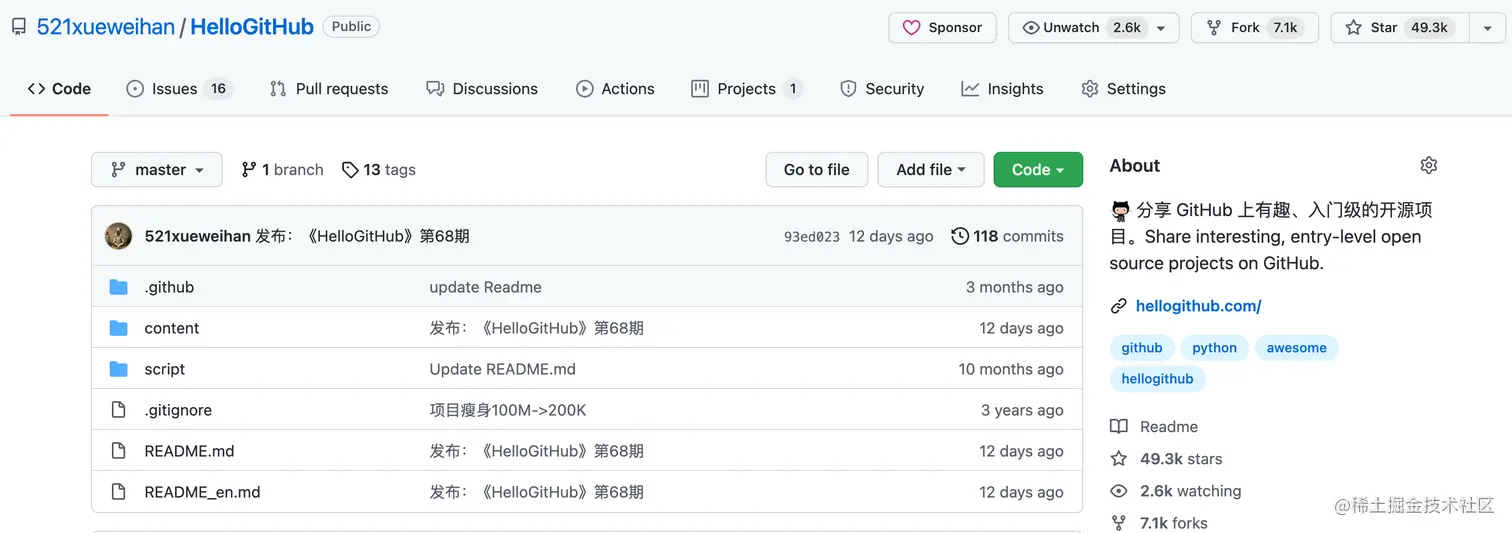This screenshot has height=533, width=1512.
Task: Open the Pull requests tab
Action: click(329, 89)
